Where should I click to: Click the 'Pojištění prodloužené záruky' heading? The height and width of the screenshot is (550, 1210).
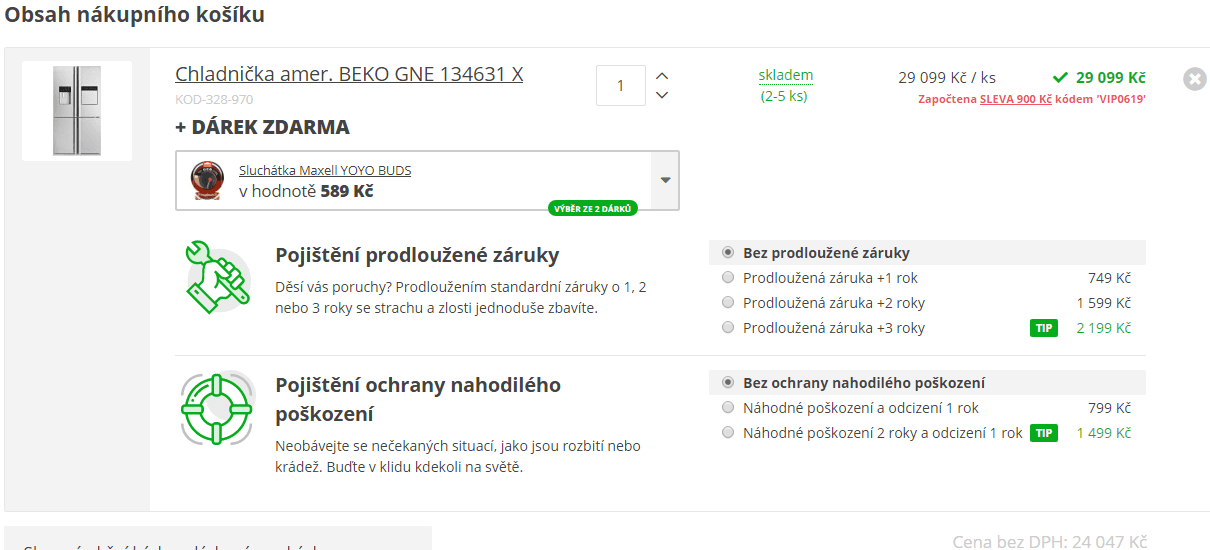pos(417,254)
